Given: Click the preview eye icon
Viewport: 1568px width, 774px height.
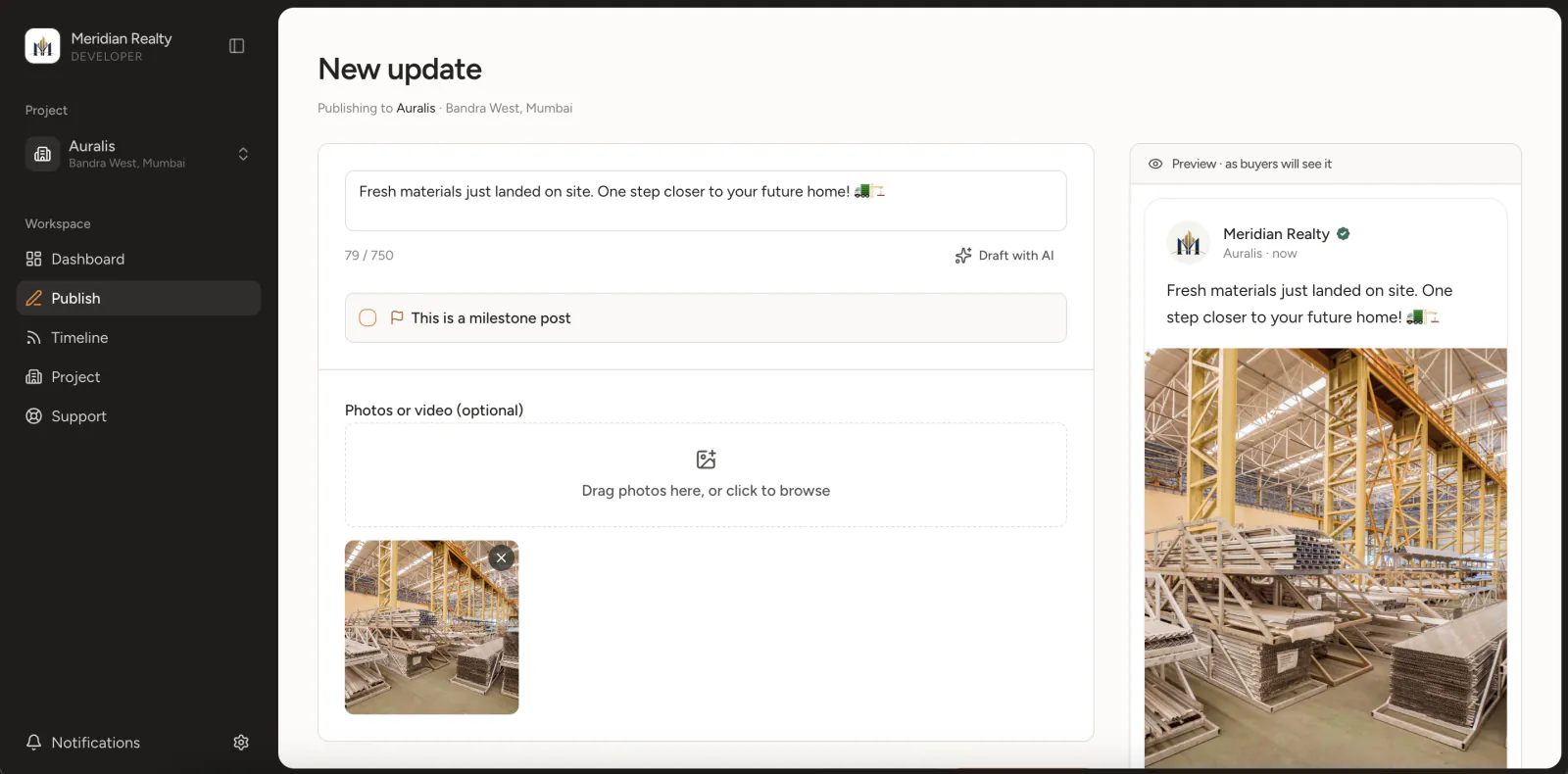Looking at the screenshot, I should pos(1155,164).
